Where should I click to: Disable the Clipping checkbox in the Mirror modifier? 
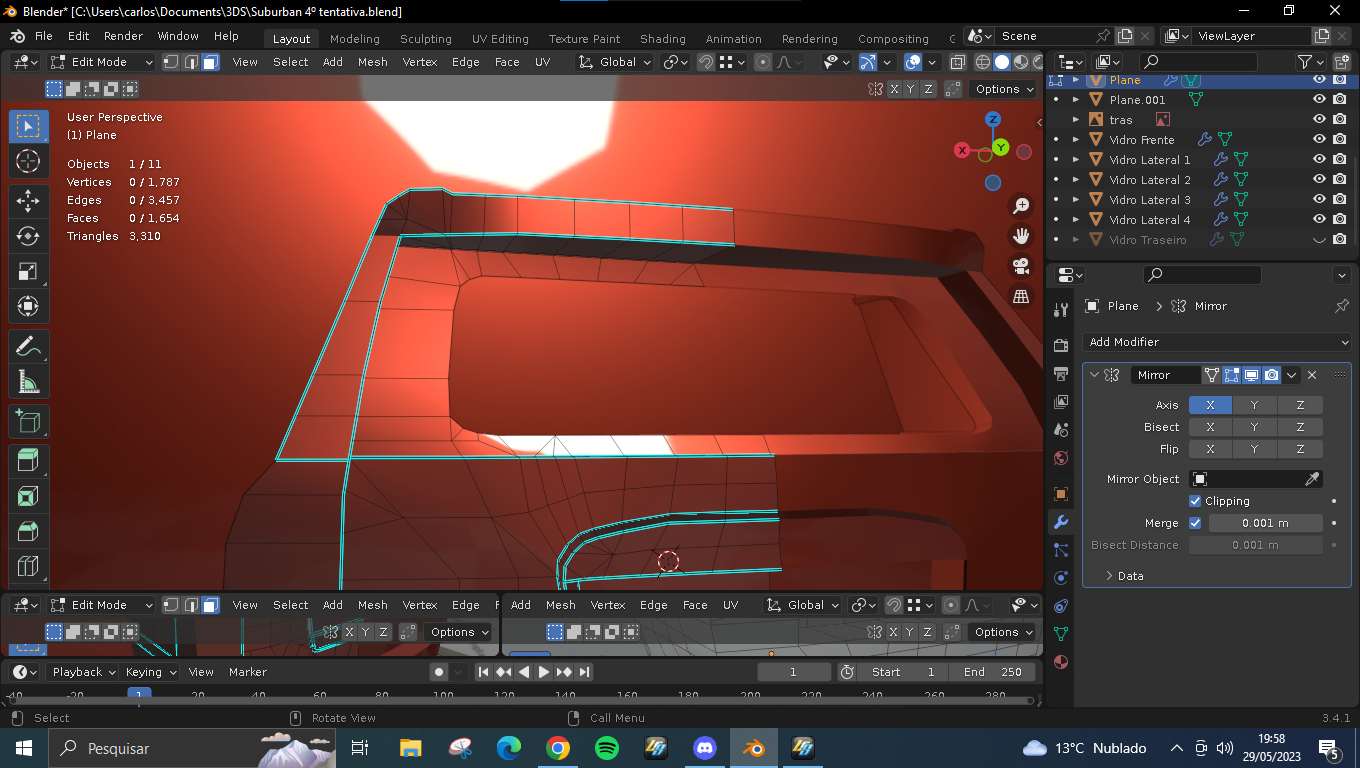click(x=1195, y=501)
